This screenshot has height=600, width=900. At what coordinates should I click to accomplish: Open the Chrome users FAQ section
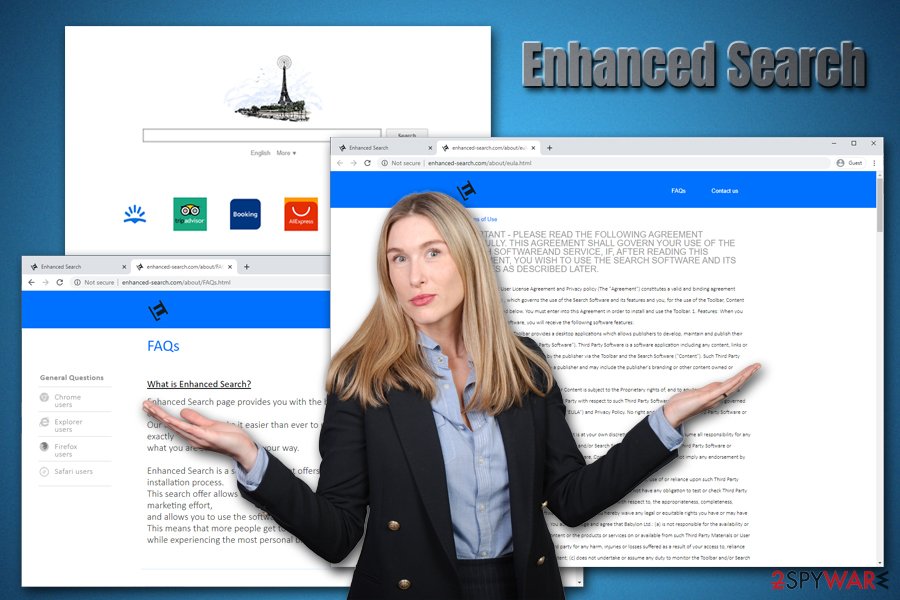[x=67, y=401]
